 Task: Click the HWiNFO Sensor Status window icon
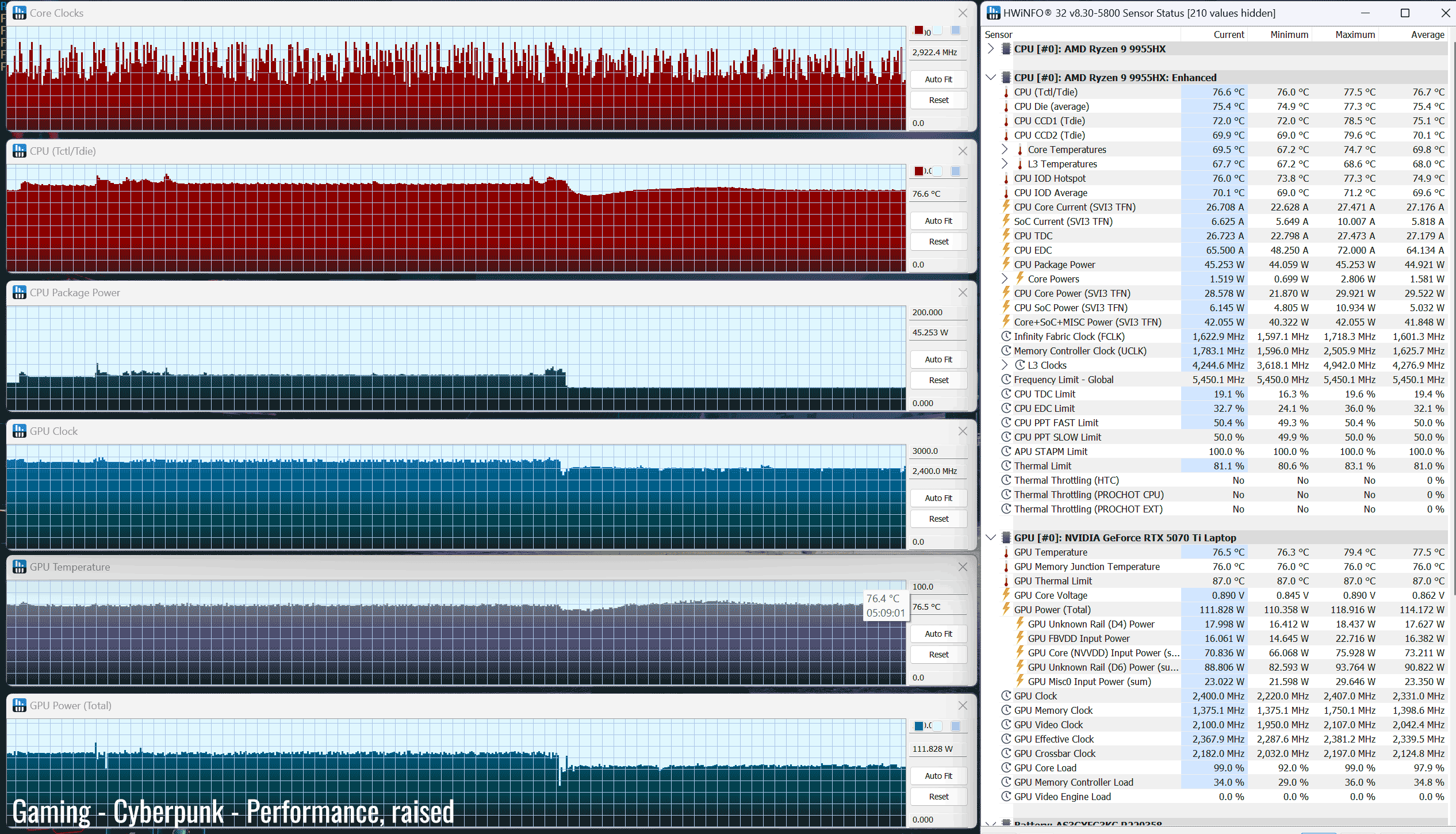(x=993, y=13)
